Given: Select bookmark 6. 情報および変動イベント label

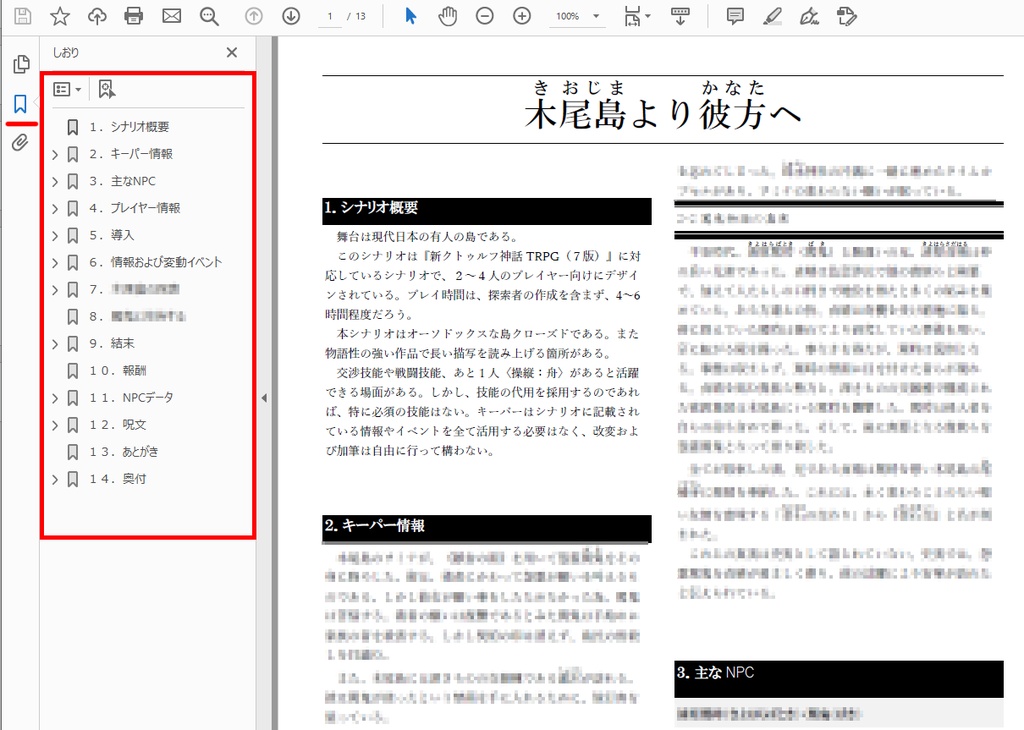Looking at the screenshot, I should tap(155, 262).
